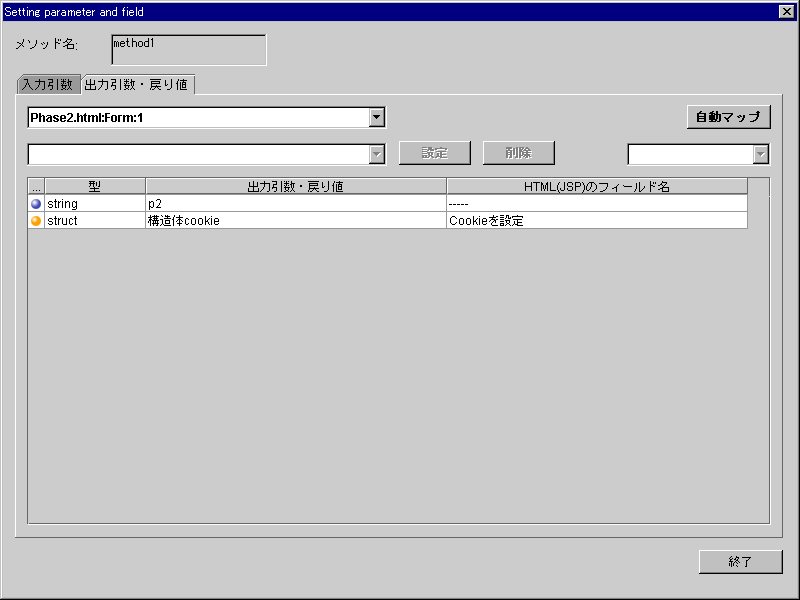Click the method1 name field

coord(189,50)
